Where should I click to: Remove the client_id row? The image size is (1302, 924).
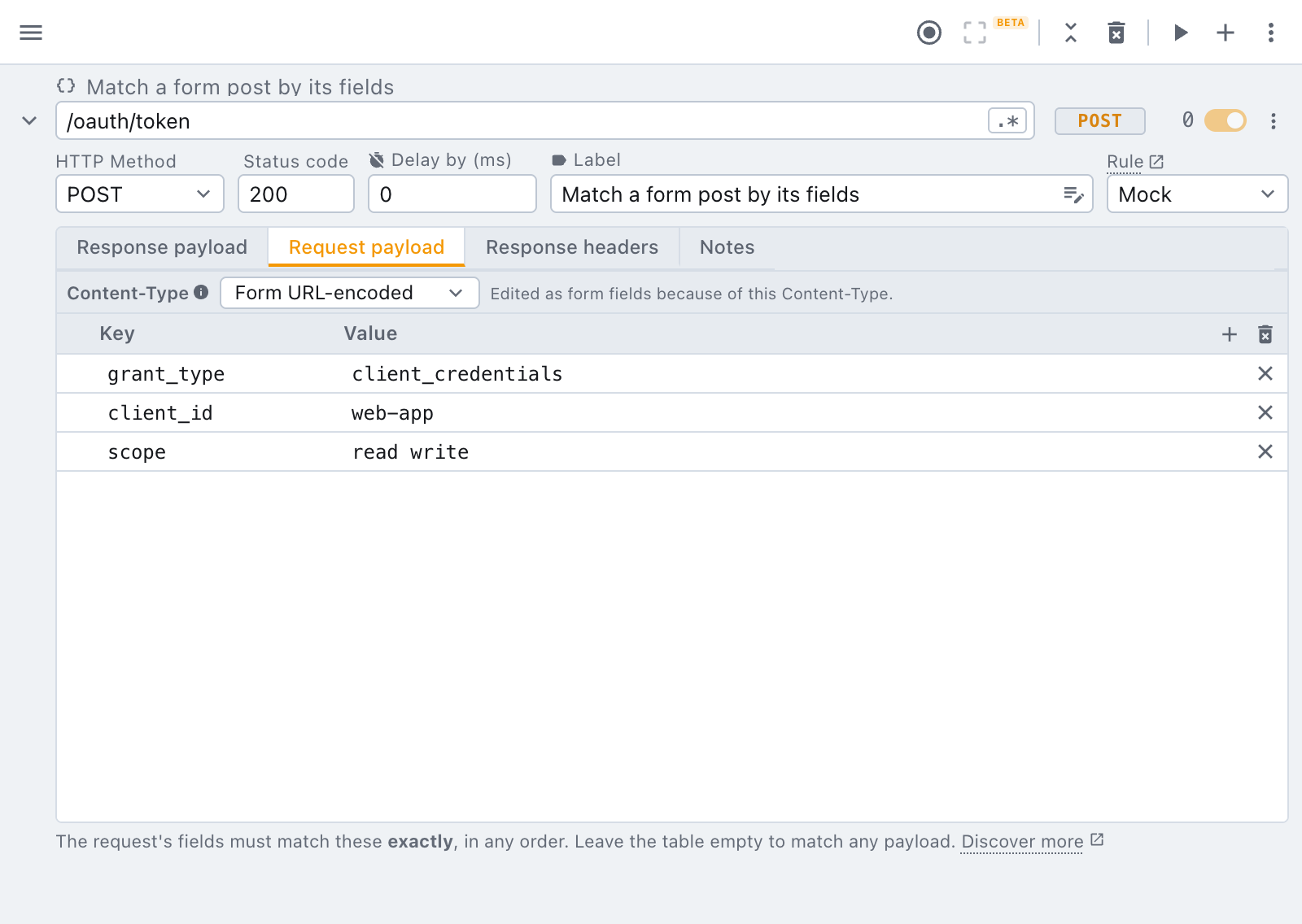coord(1265,412)
